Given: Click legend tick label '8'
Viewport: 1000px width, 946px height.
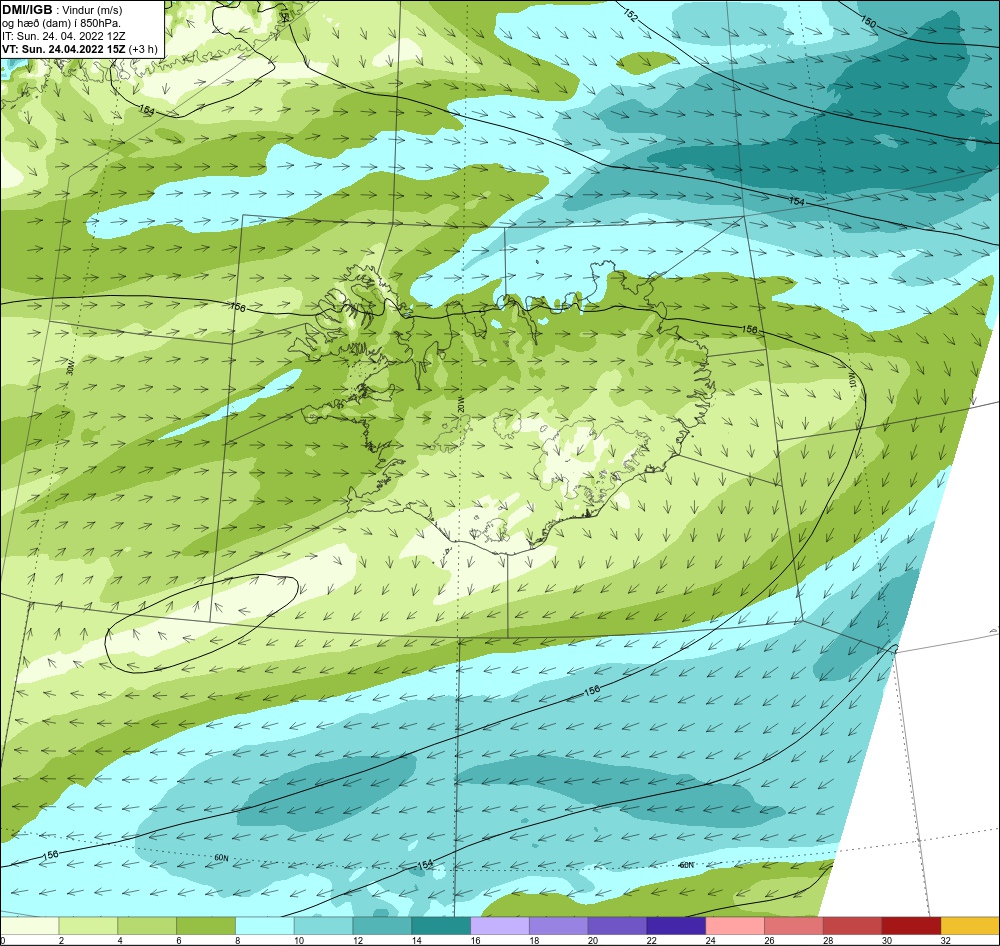Looking at the screenshot, I should click(238, 940).
